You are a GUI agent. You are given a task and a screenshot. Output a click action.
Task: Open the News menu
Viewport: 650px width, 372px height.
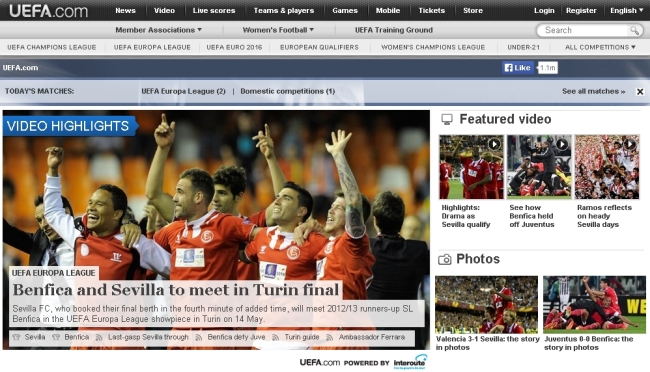[x=125, y=11]
